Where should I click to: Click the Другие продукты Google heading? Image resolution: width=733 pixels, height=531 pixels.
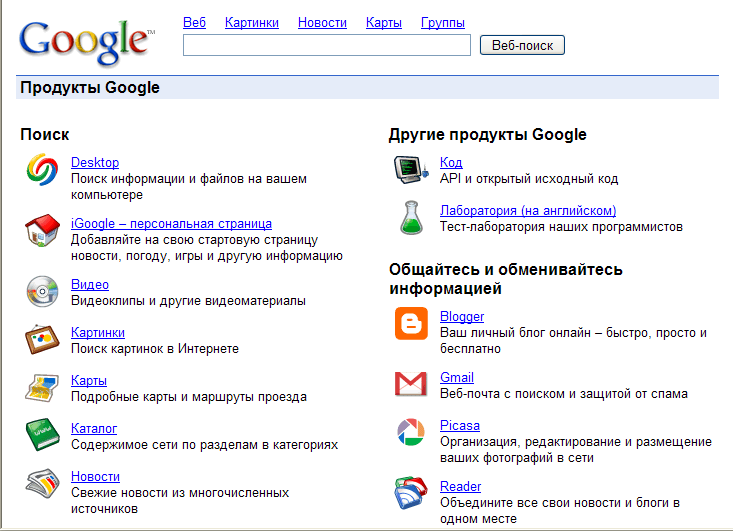(x=488, y=135)
